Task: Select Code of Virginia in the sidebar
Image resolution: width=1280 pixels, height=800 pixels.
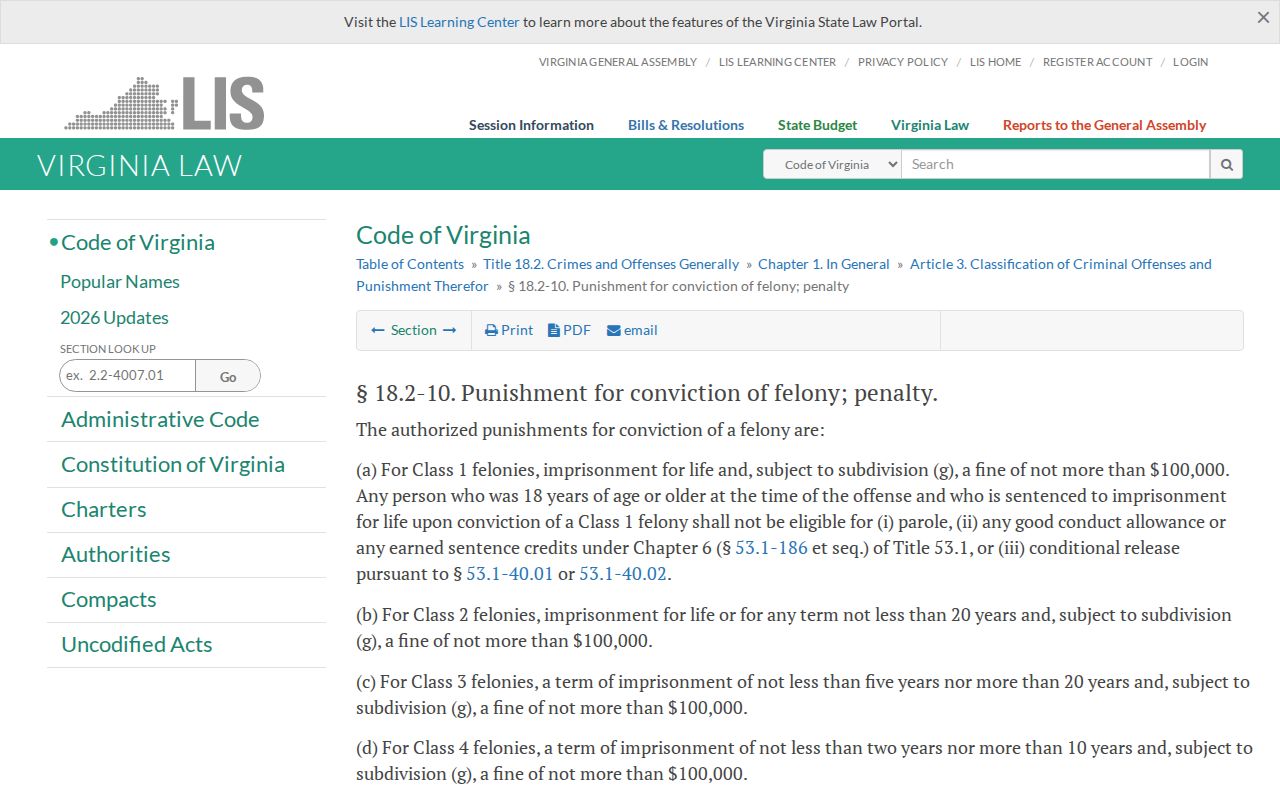Action: click(x=138, y=243)
